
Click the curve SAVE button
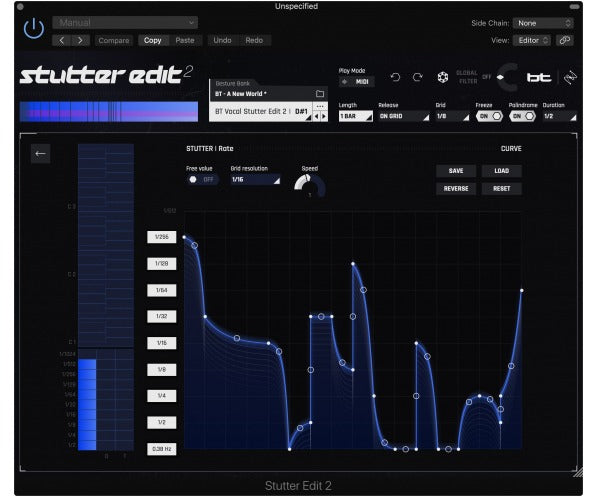pos(456,171)
